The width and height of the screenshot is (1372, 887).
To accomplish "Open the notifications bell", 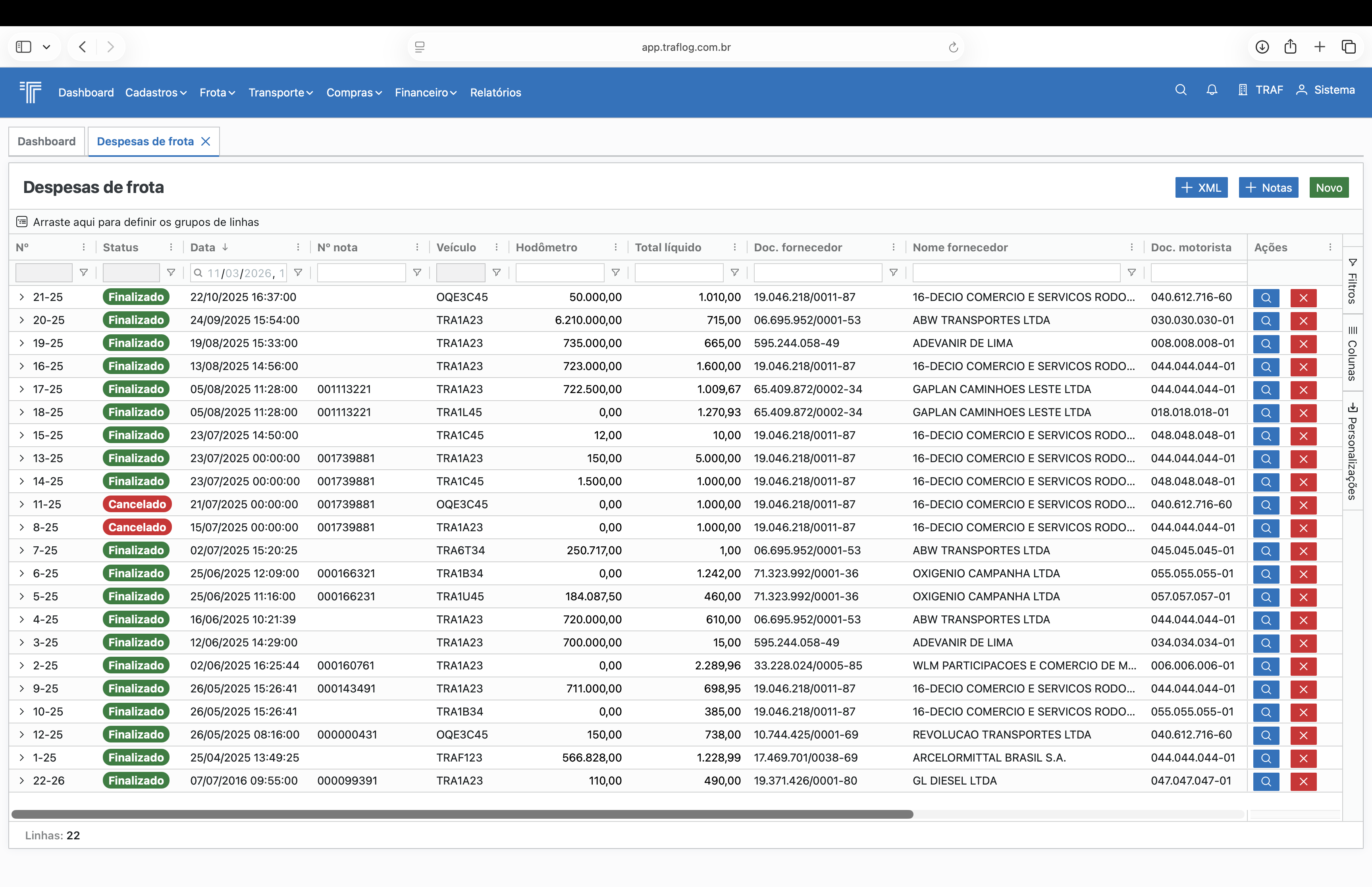I will click(1211, 90).
